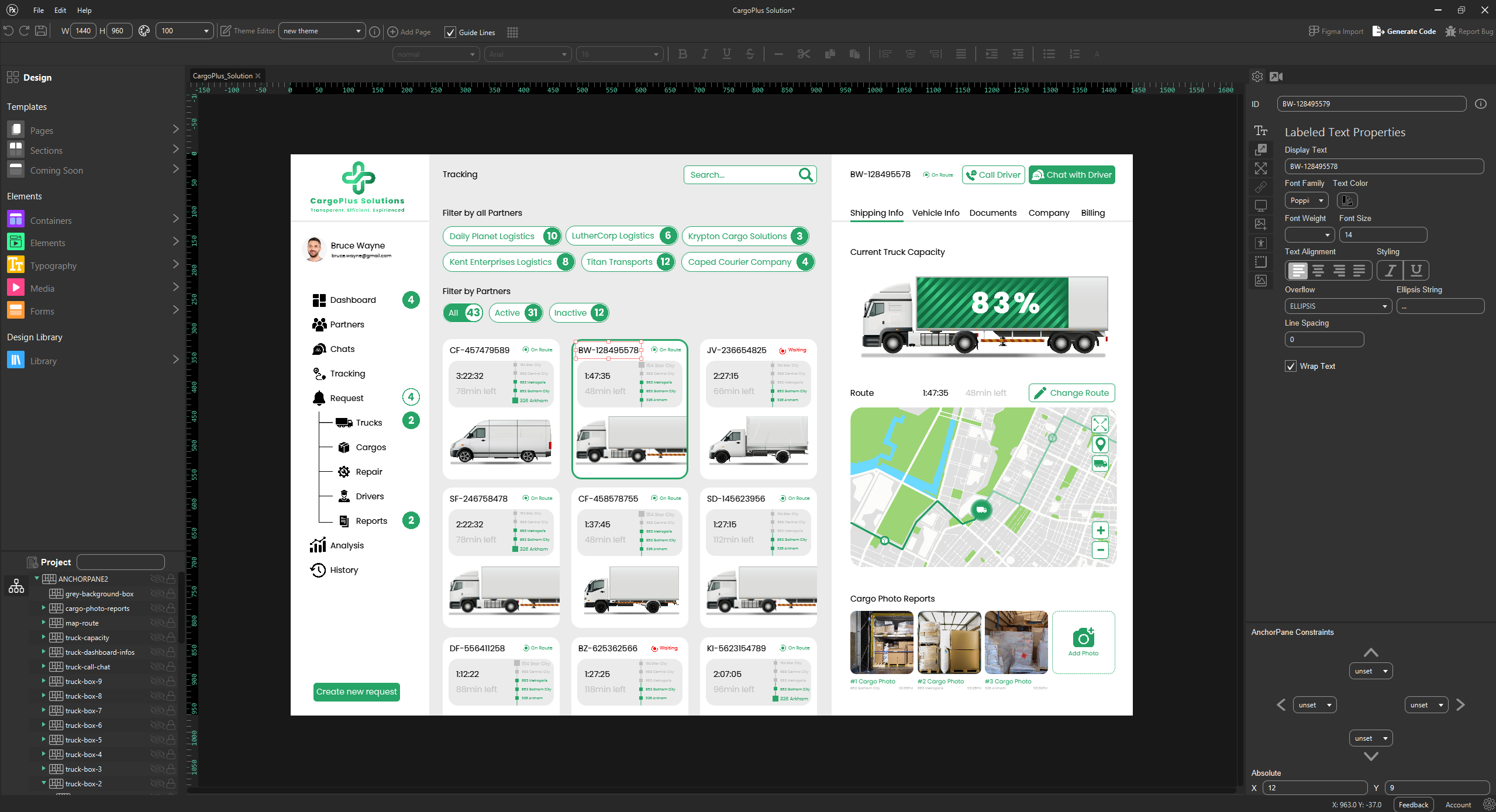Click the Report Bug icon
Viewport: 1496px width, 812px height.
pos(1451,31)
